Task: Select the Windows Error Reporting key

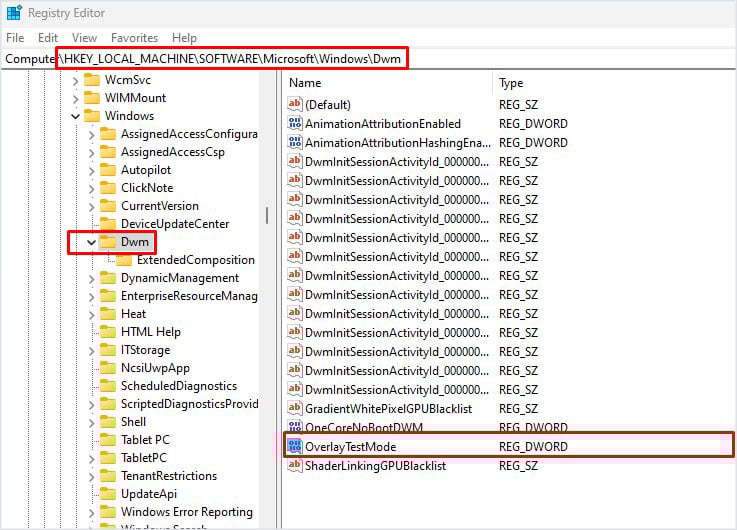Action: click(x=187, y=511)
